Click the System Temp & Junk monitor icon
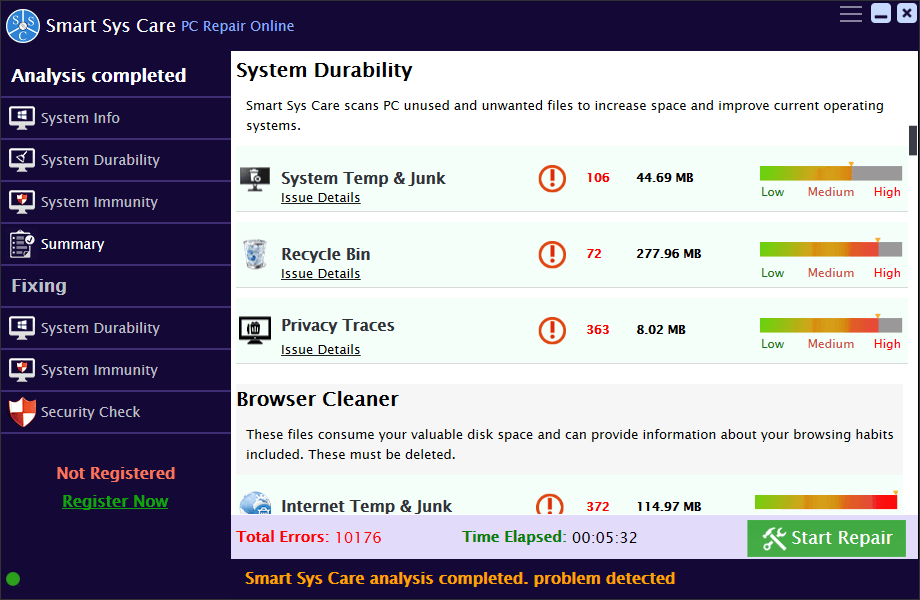The image size is (920, 600). (255, 179)
